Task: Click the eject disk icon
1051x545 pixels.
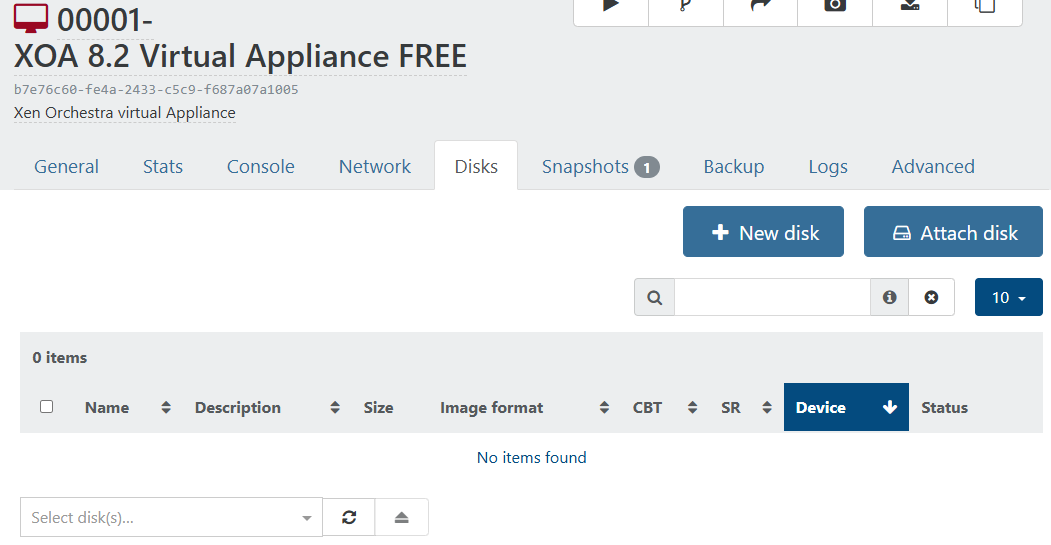Action: coord(402,517)
